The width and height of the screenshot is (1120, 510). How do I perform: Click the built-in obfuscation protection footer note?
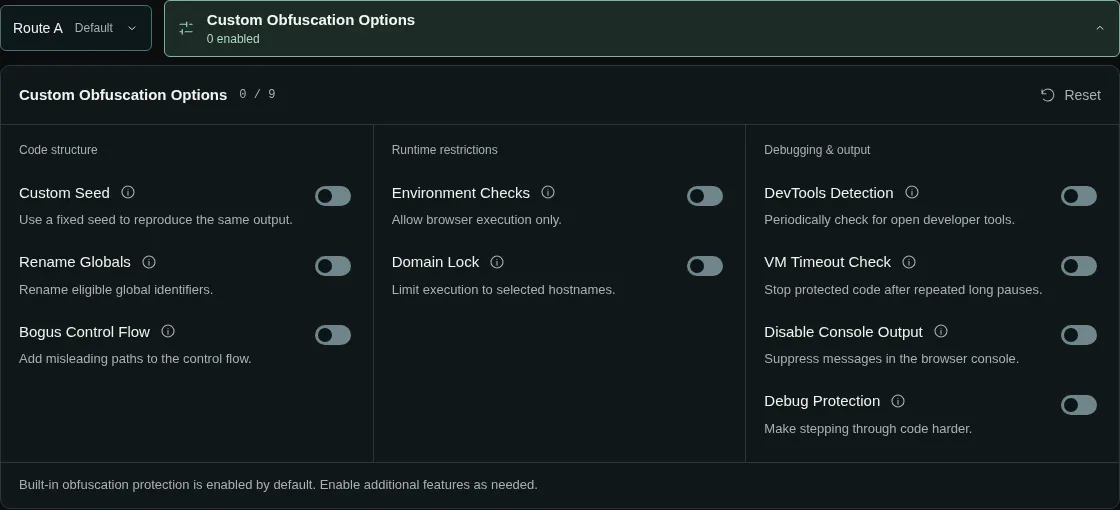279,485
